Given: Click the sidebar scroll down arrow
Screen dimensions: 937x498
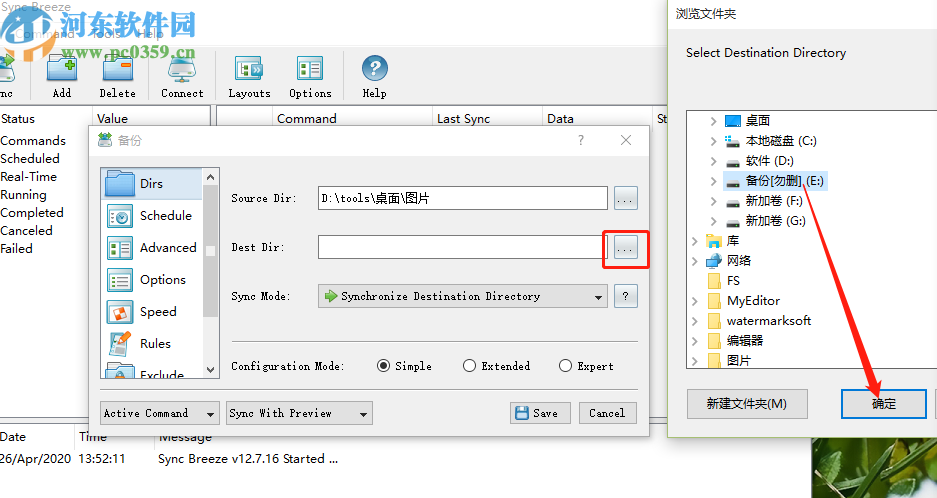Looking at the screenshot, I should coord(210,369).
